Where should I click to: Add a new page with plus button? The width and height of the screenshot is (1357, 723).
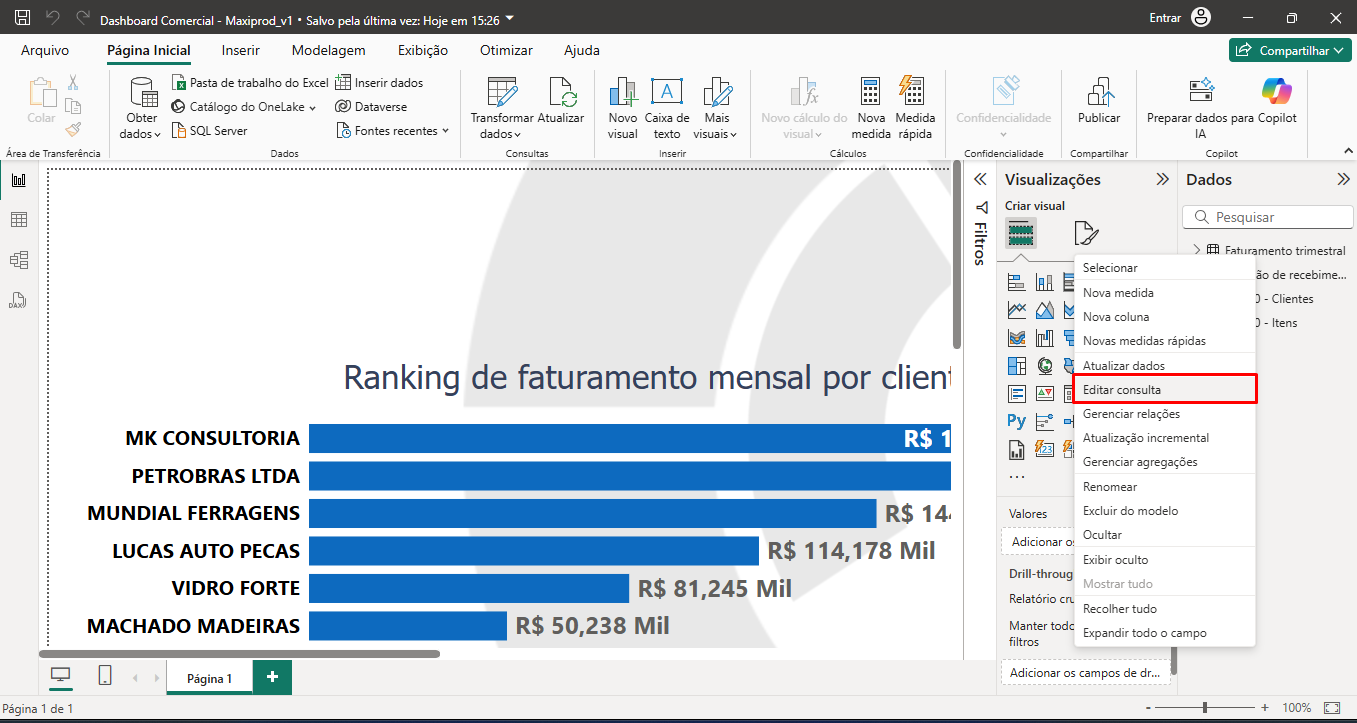click(272, 677)
